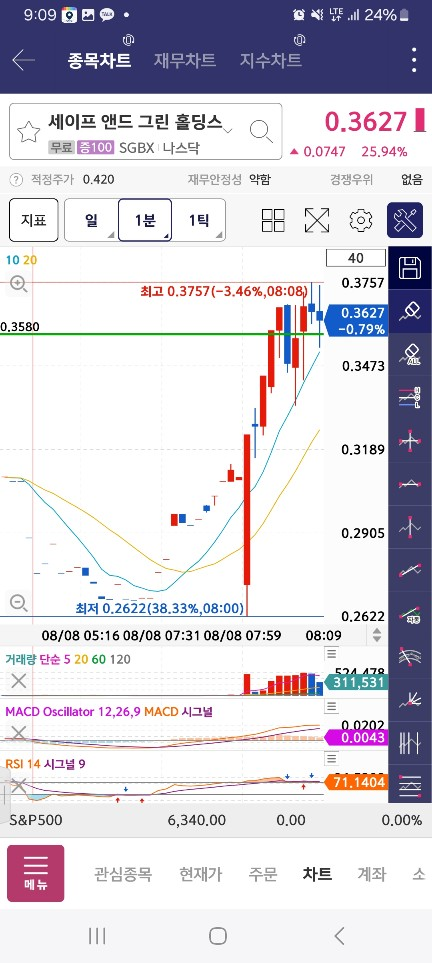432x963 pixels.
Task: Open chart settings gear
Action: pos(361,220)
